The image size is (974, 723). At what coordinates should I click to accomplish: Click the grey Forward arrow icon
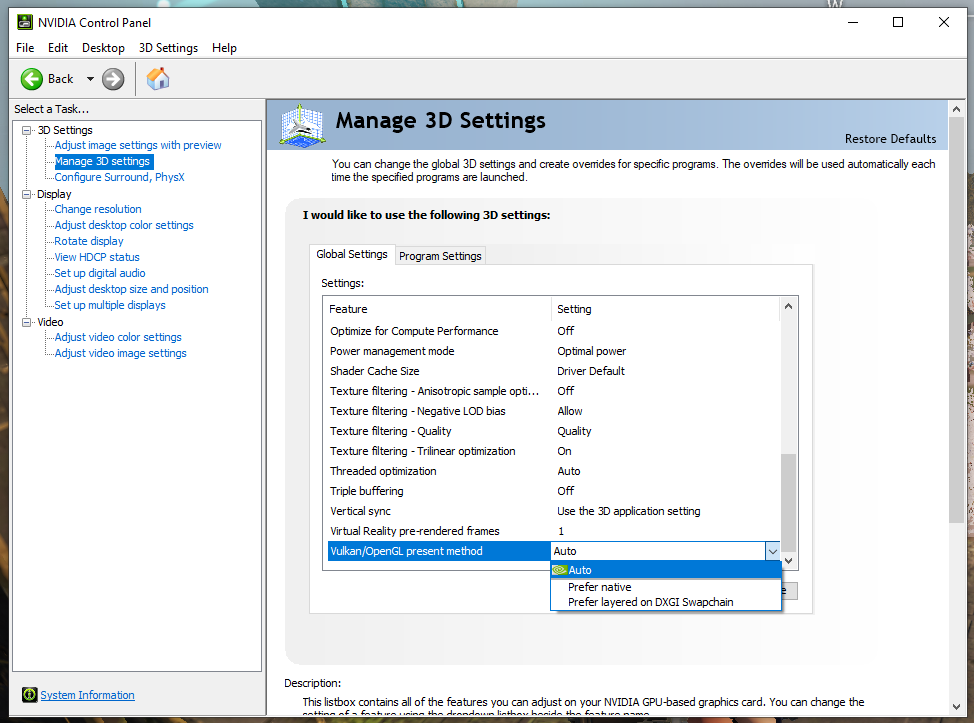pyautogui.click(x=113, y=79)
